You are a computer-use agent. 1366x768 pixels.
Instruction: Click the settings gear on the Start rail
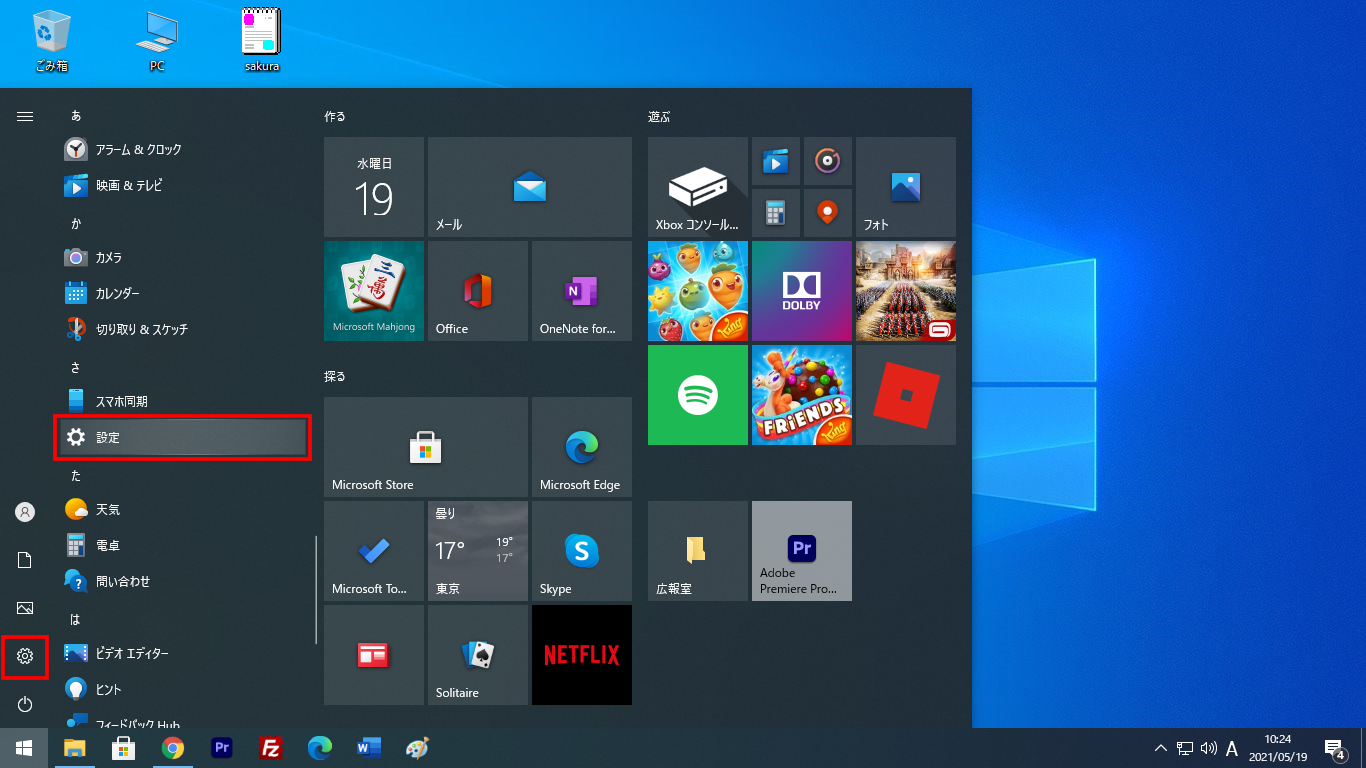(x=25, y=656)
